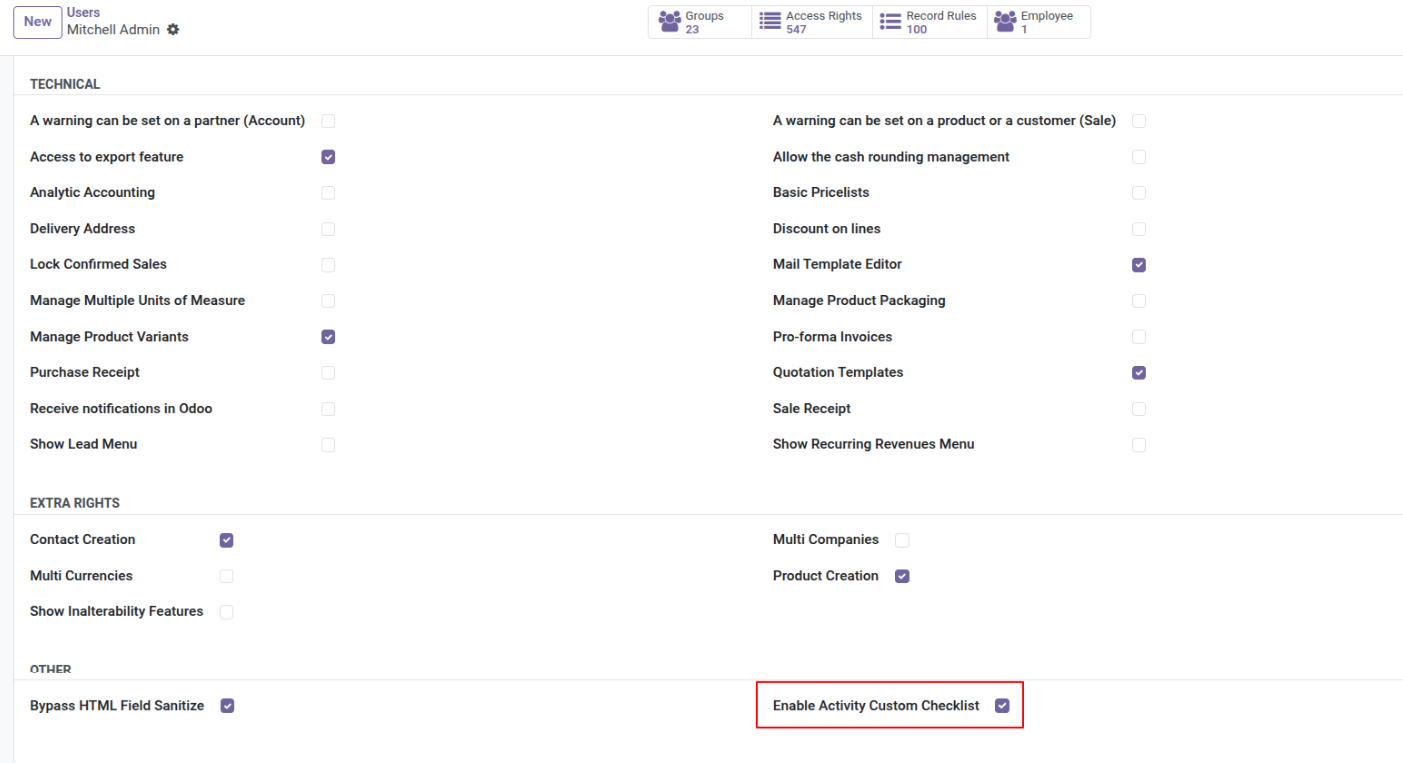Click the Multi Companies label
Viewport: 1403px width, 763px height.
(826, 540)
